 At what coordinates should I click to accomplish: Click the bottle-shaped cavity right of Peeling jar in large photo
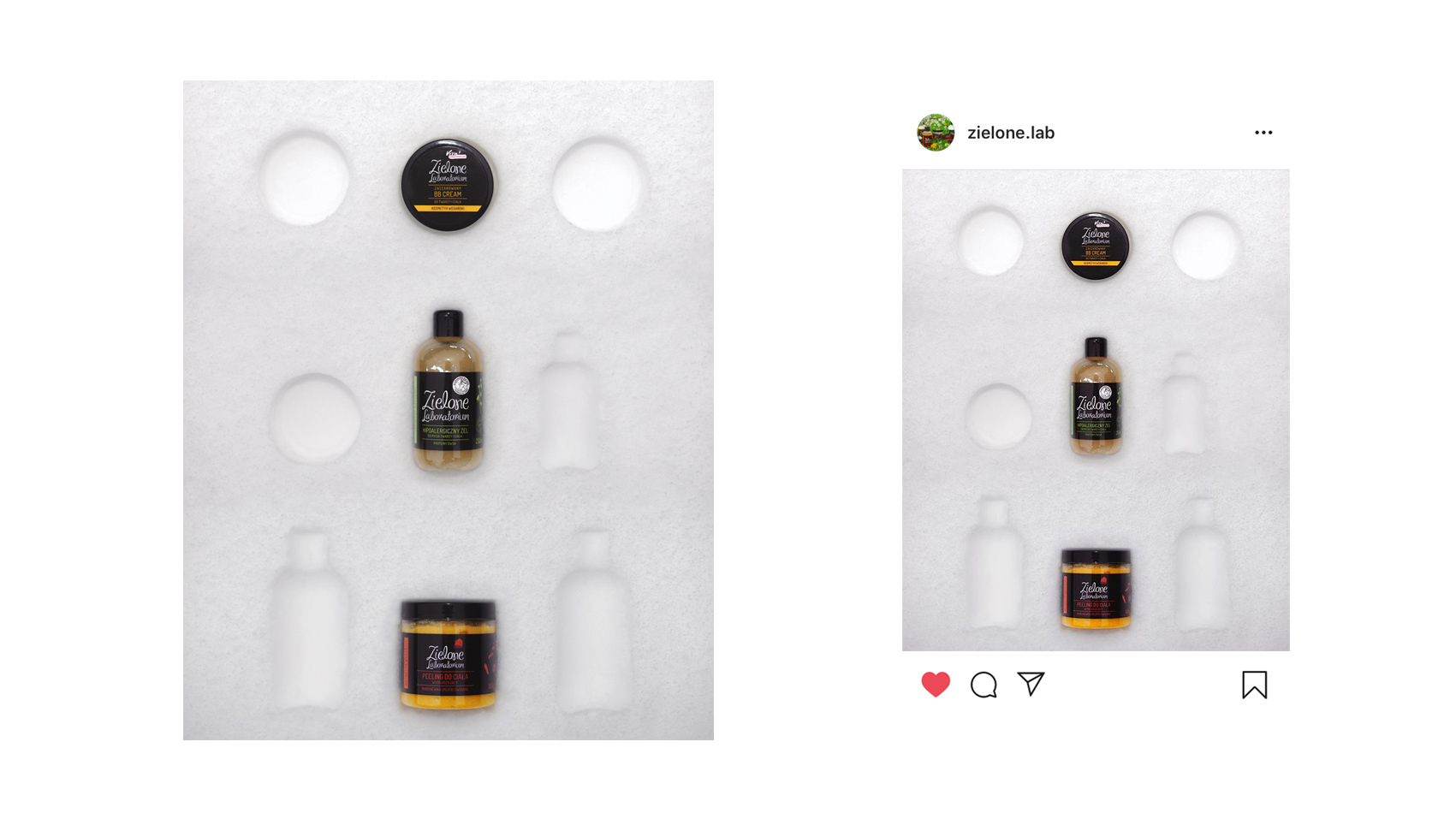tap(593, 620)
